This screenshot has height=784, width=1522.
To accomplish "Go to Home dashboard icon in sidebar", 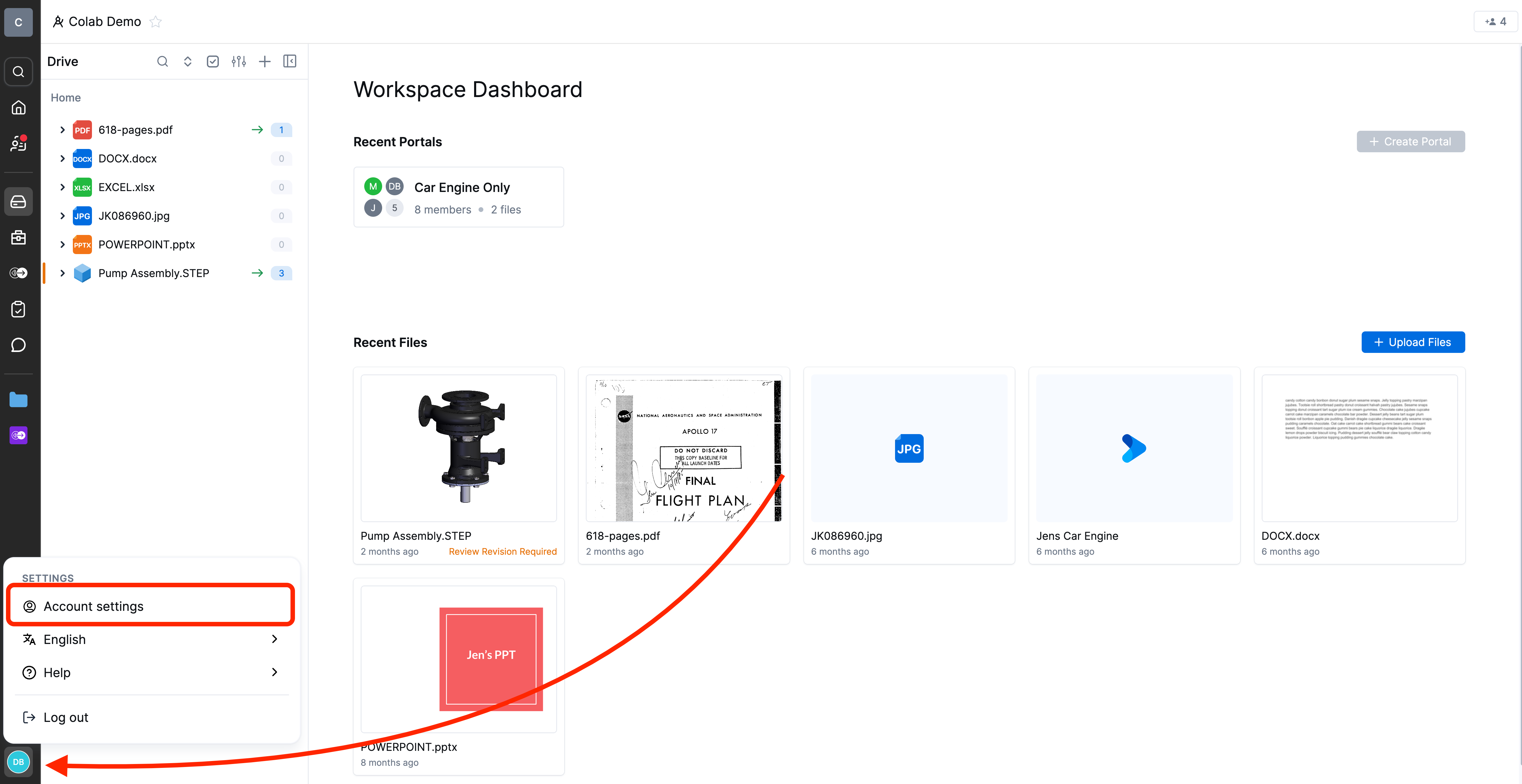I will (x=18, y=107).
